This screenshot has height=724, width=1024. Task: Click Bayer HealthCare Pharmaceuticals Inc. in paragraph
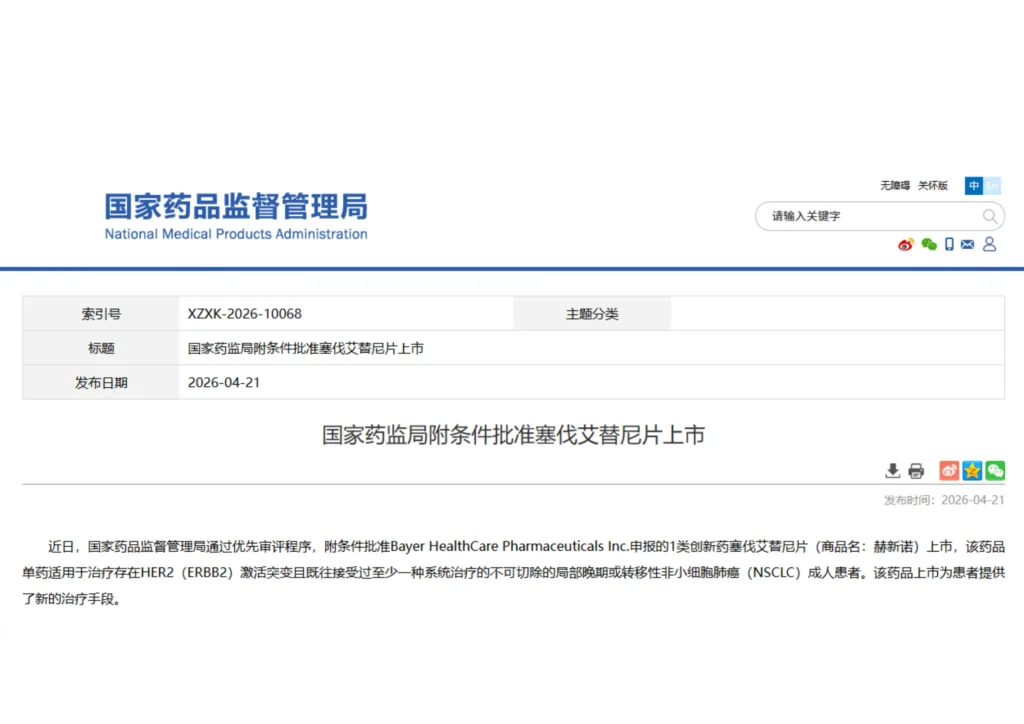tap(509, 546)
